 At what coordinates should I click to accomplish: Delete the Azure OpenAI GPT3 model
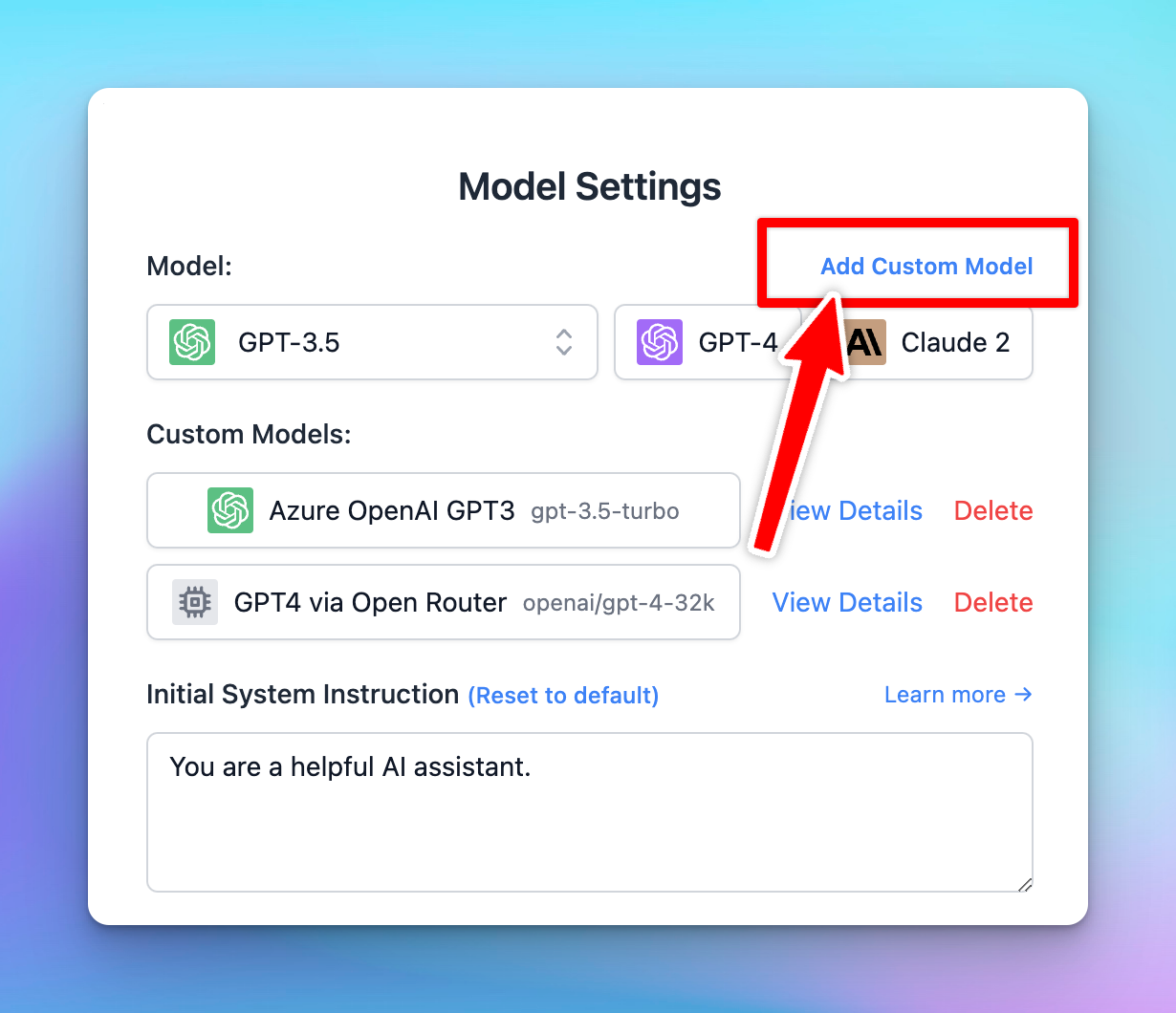click(993, 510)
